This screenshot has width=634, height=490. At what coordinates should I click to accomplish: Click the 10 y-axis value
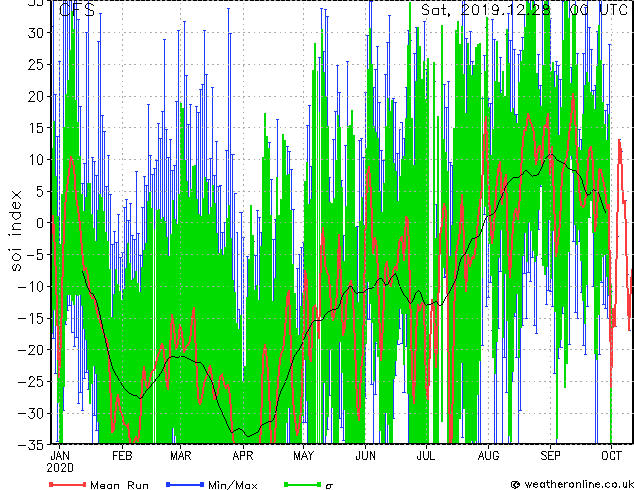click(35, 160)
